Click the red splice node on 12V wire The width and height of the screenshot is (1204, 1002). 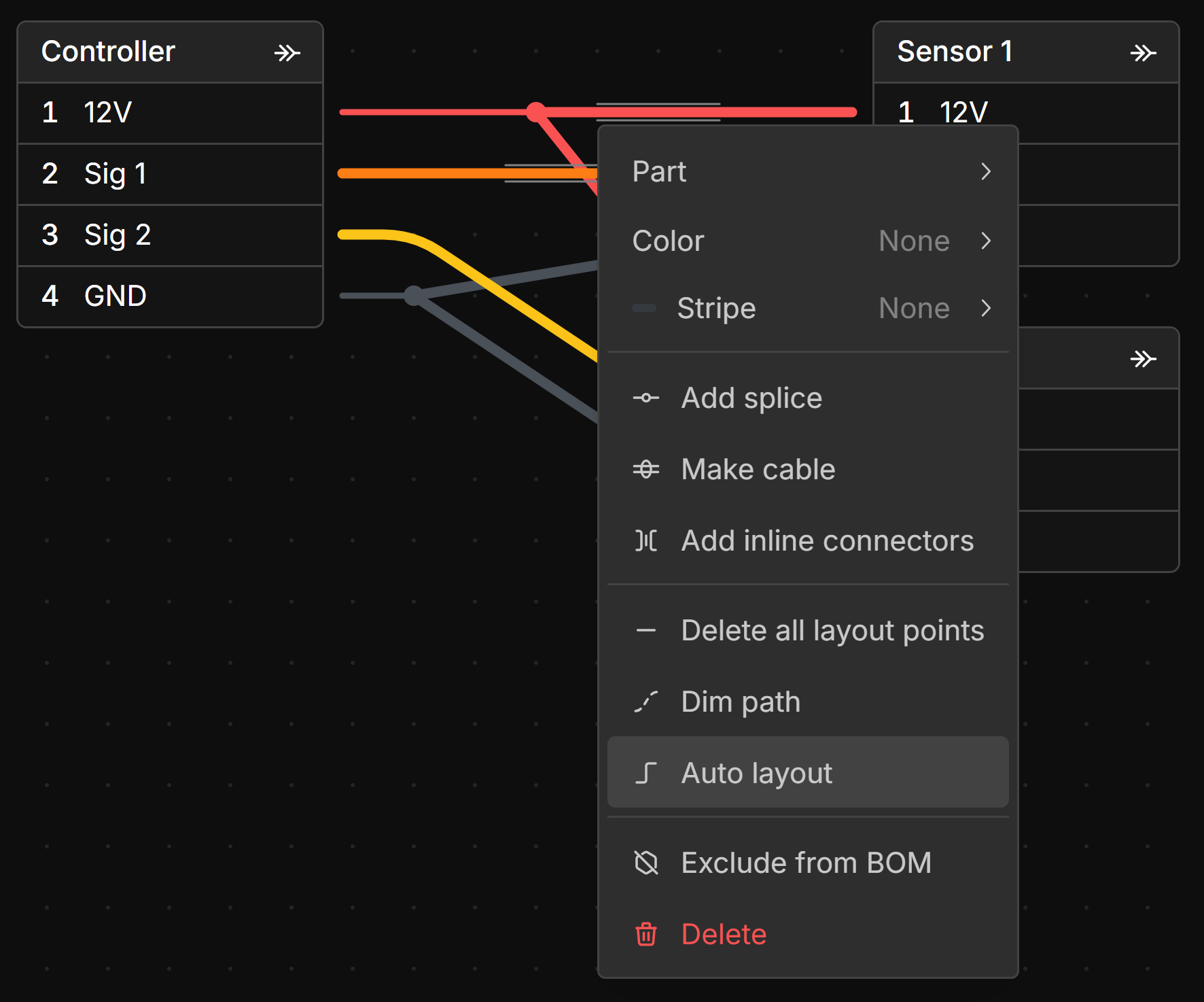tap(536, 112)
